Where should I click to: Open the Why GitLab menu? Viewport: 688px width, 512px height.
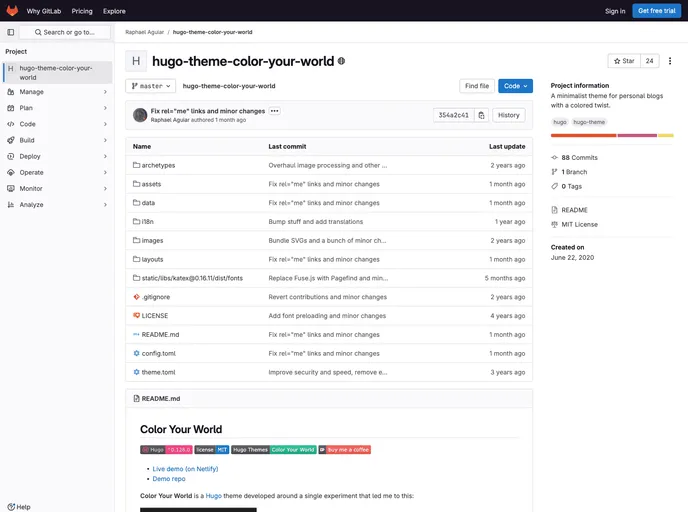[44, 11]
